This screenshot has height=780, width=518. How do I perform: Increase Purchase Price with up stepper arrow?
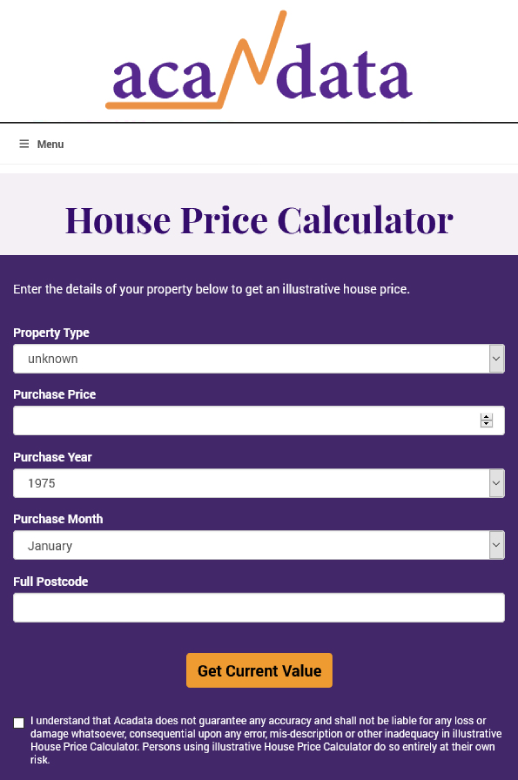(487, 417)
